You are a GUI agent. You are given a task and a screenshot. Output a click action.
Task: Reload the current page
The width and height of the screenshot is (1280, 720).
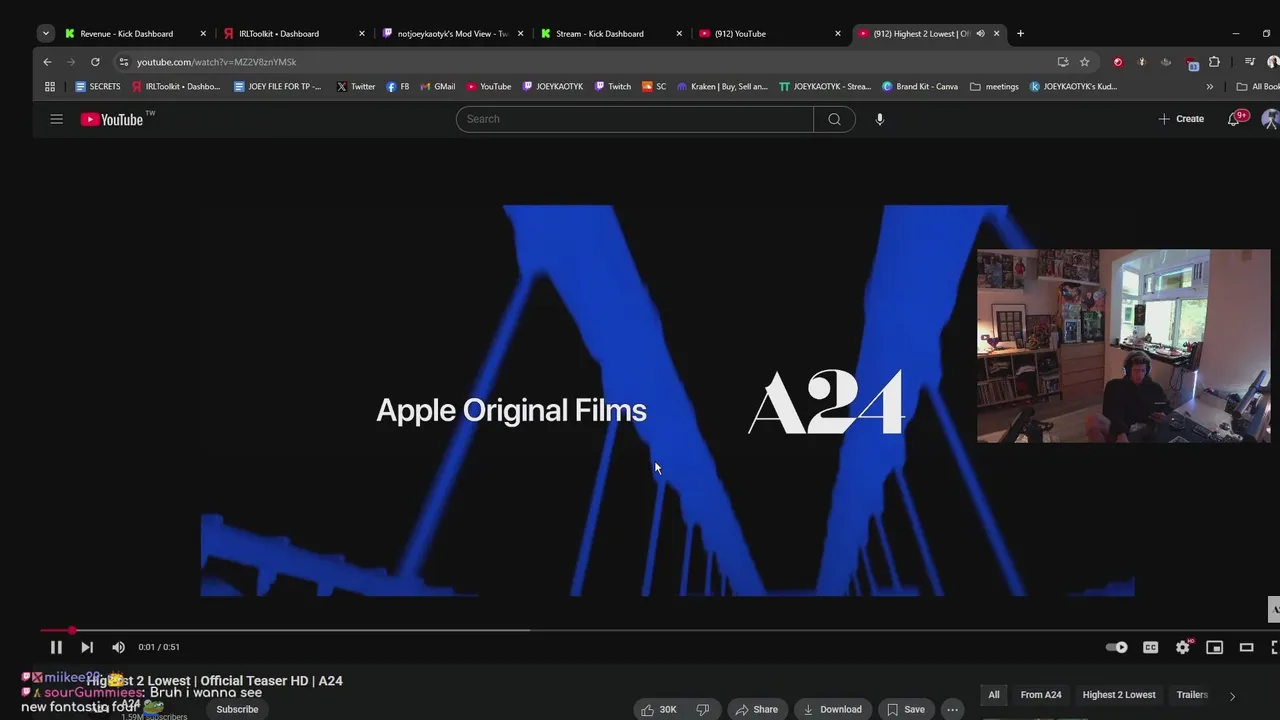click(95, 62)
